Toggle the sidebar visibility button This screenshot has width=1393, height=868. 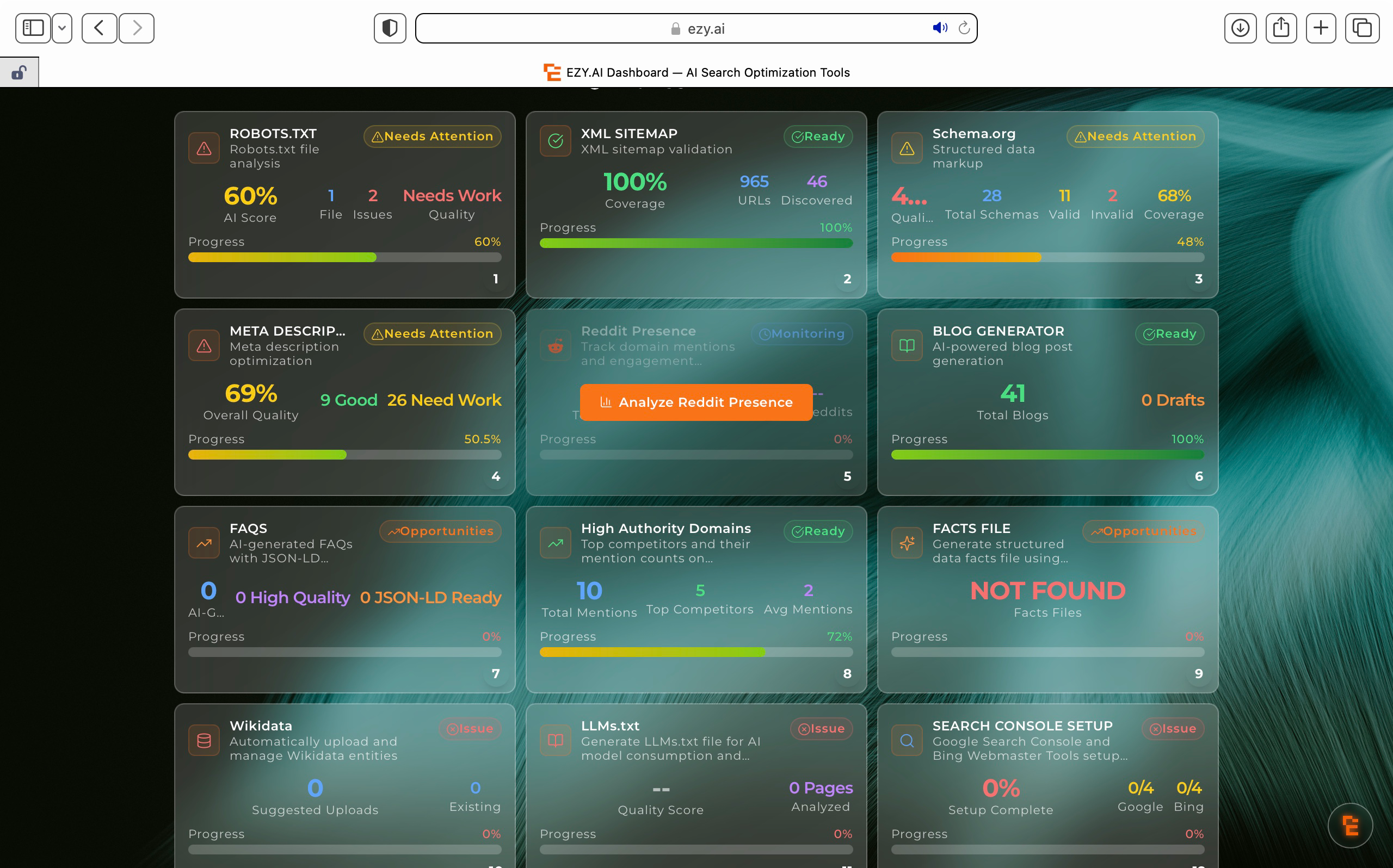[33, 28]
